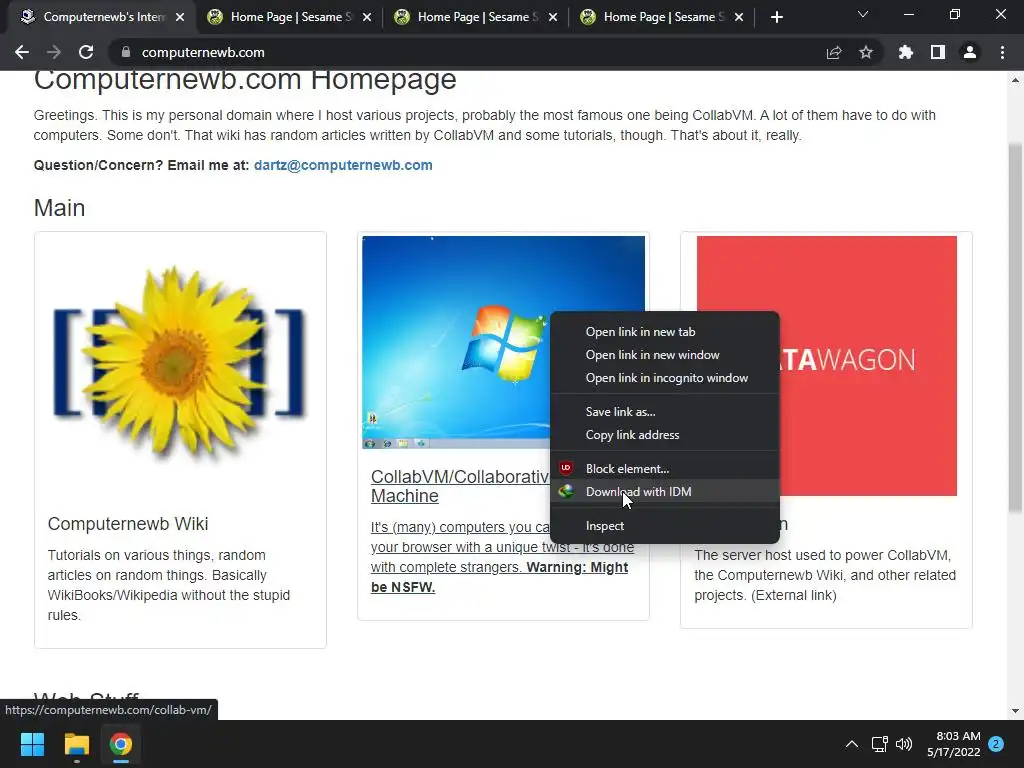
Task: Choose Download with IDM
Action: coord(665,492)
